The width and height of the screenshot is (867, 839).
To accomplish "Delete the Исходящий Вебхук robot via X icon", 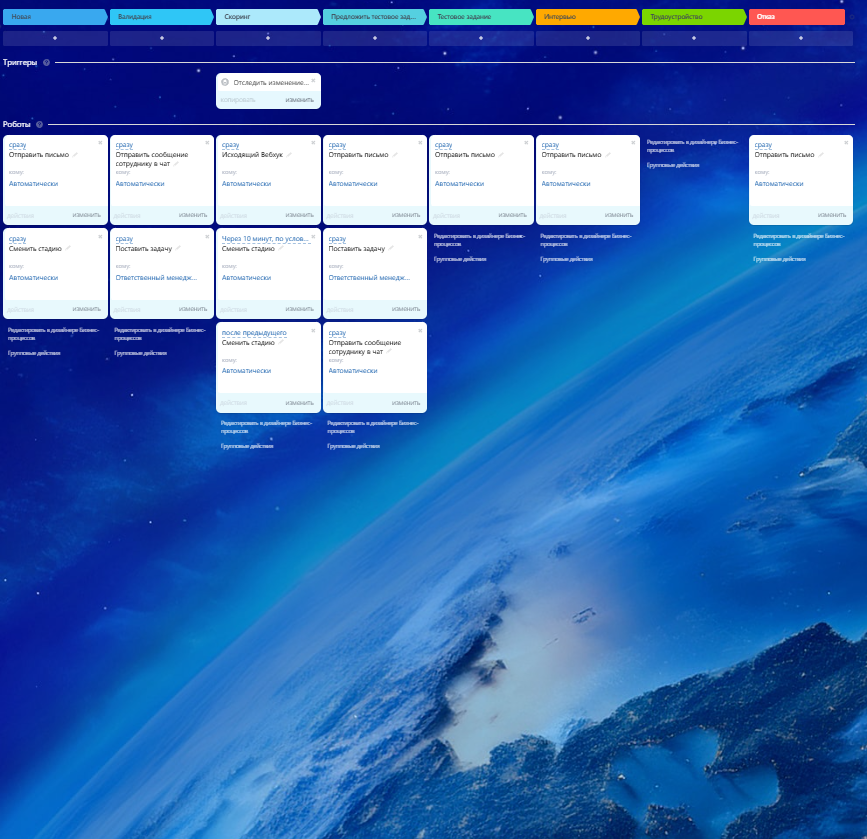I will [x=313, y=142].
